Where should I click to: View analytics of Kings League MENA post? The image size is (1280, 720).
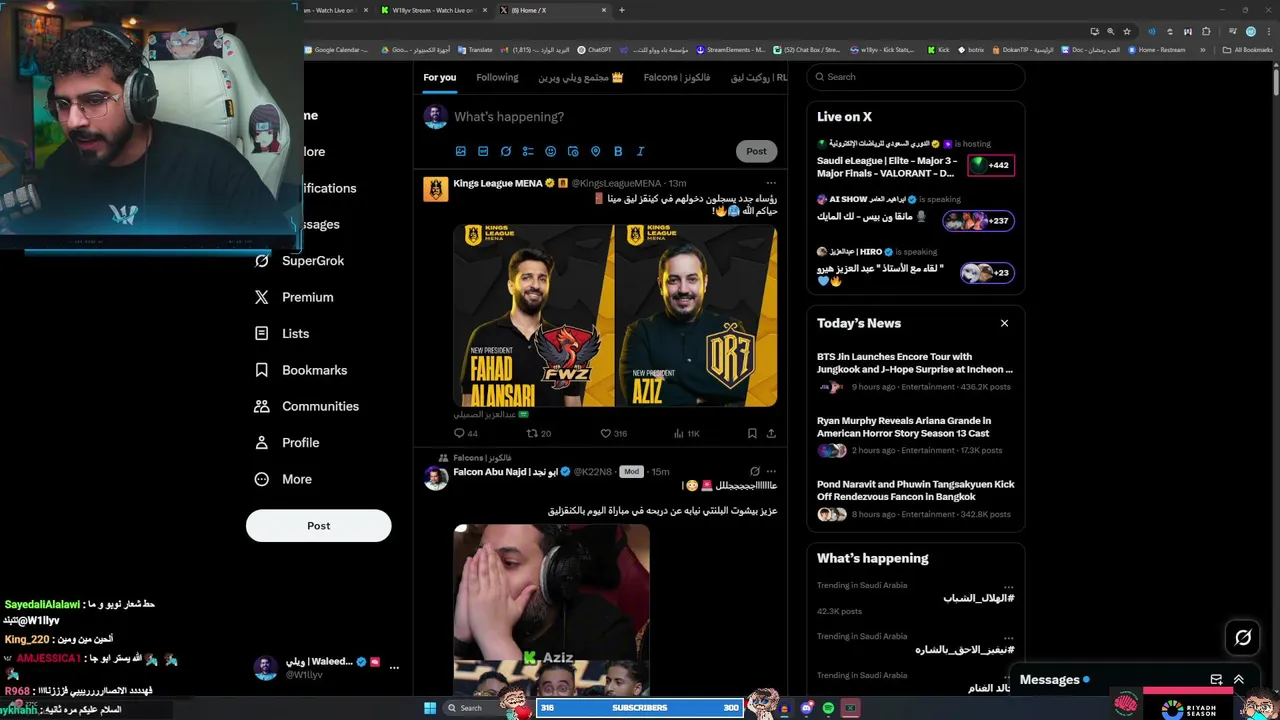(x=686, y=433)
